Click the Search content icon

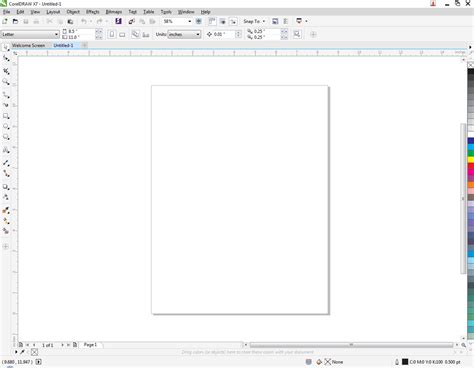click(118, 21)
